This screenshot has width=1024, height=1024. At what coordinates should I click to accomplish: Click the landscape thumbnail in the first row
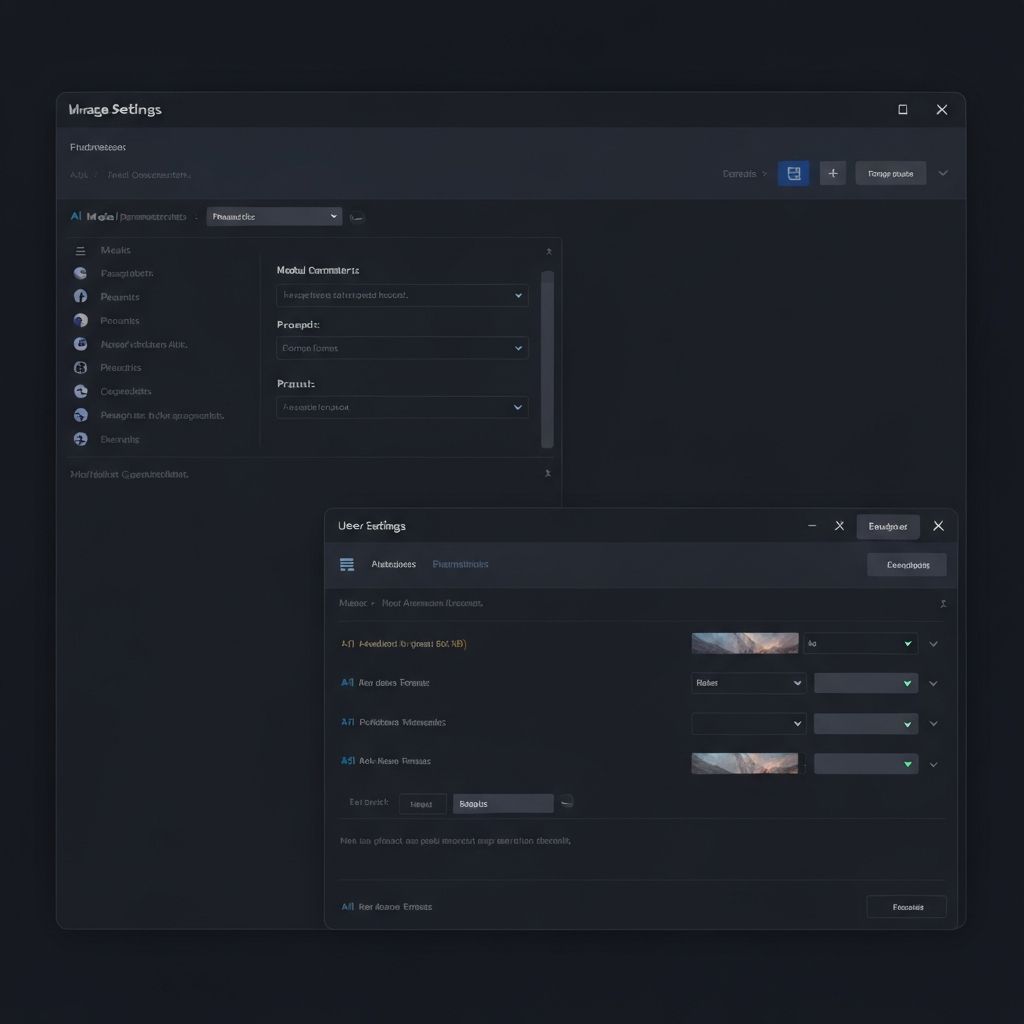(x=744, y=642)
